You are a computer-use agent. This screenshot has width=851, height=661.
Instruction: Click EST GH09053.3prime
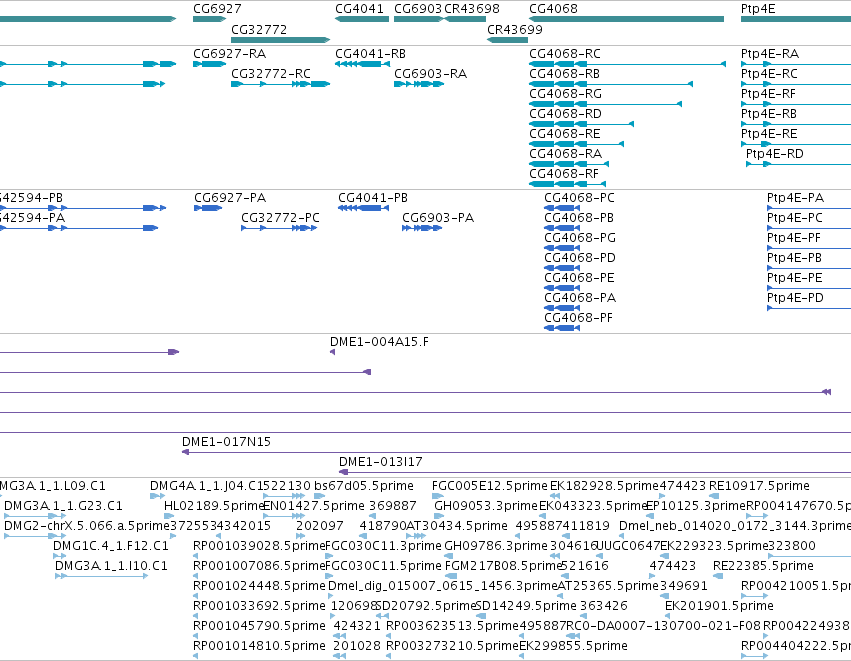click(439, 516)
